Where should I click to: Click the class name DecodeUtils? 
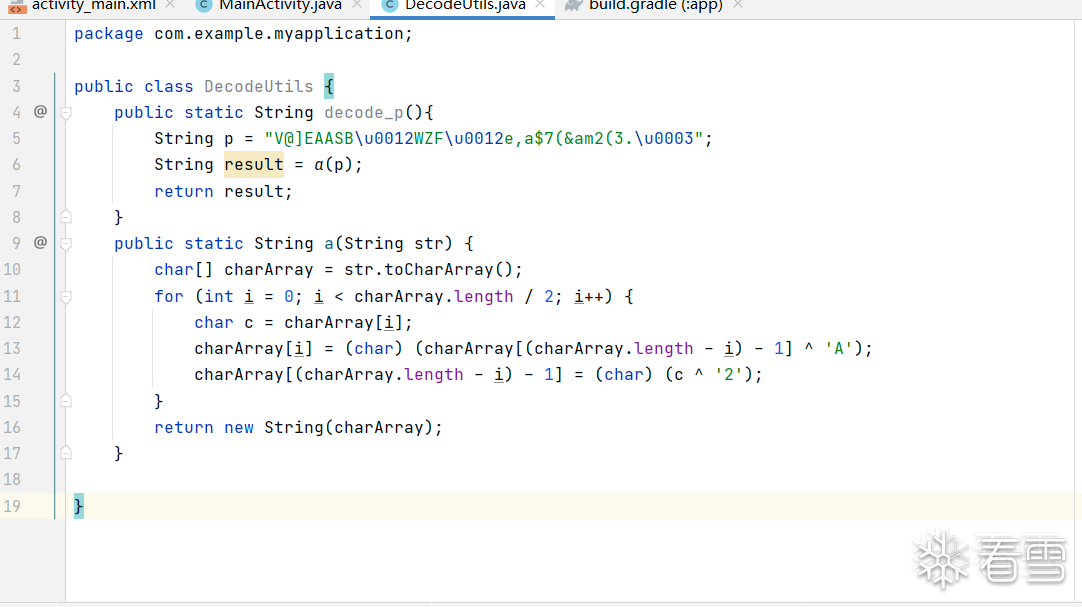[259, 86]
